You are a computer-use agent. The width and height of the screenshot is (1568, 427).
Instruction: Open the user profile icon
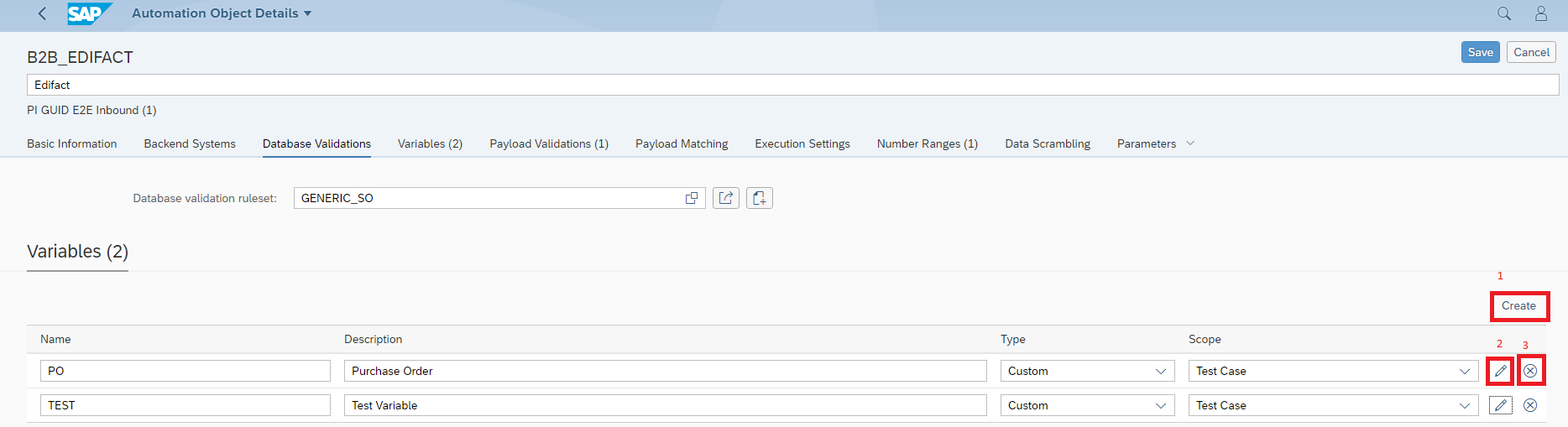click(1541, 13)
